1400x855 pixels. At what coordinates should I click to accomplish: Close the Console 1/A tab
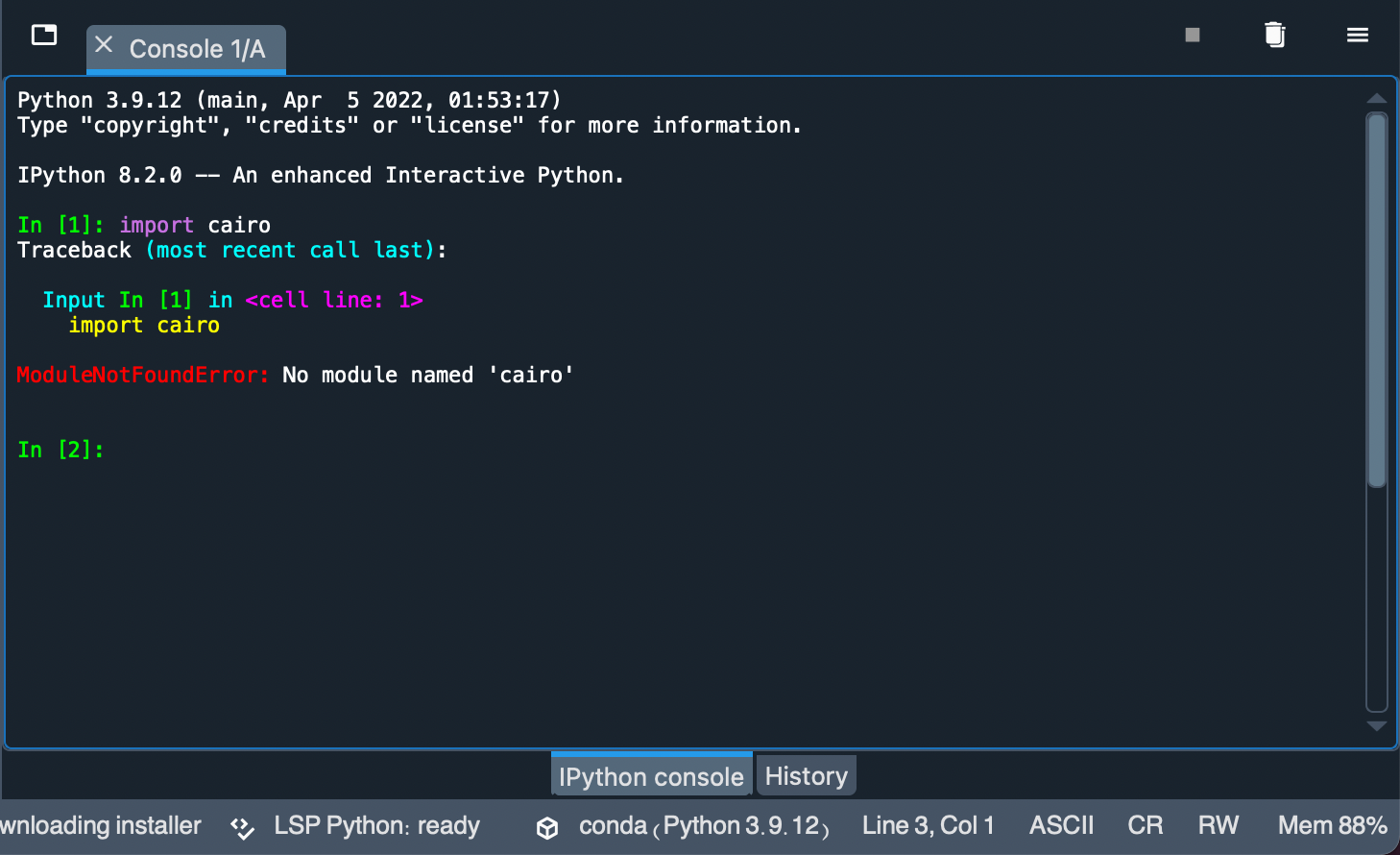pos(105,45)
